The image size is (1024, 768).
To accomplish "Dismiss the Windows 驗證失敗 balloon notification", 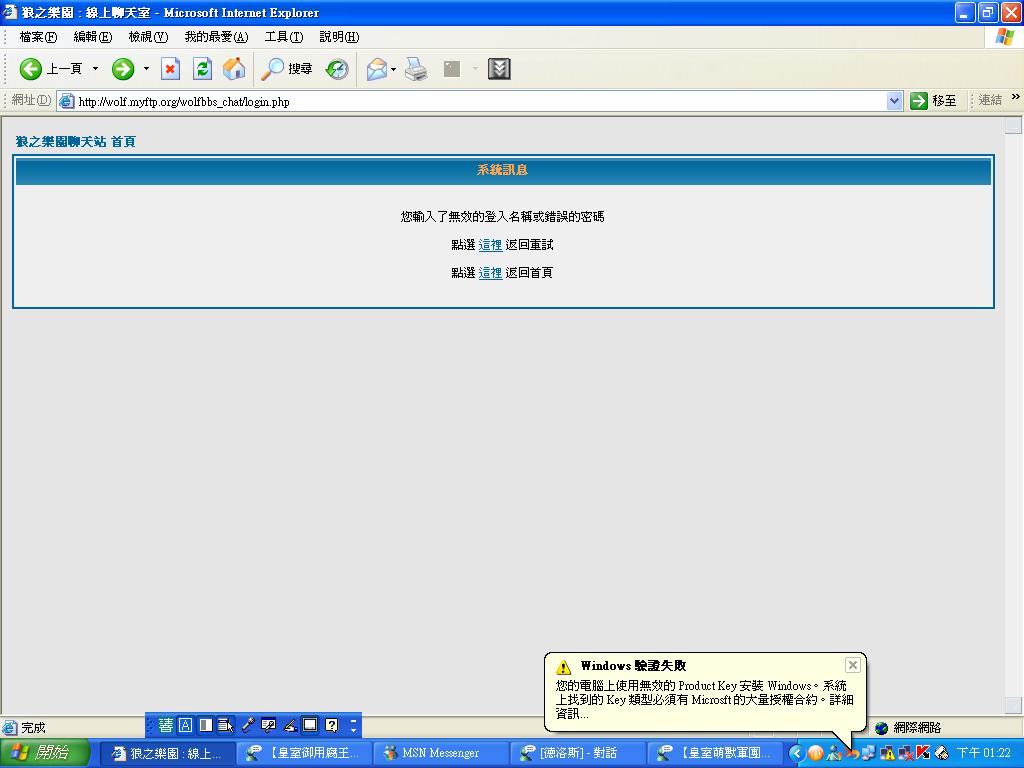I will point(852,665).
